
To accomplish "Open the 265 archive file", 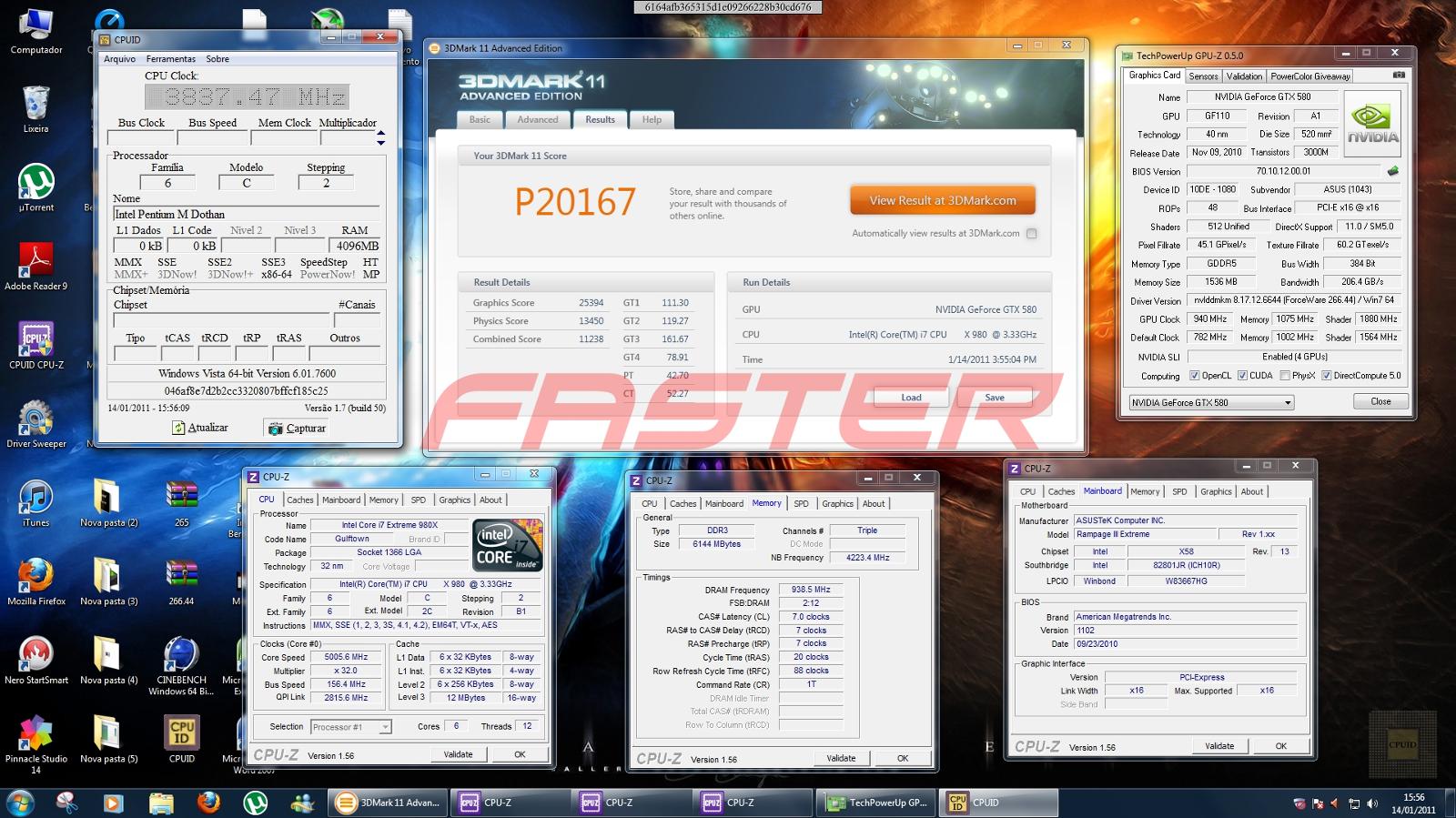I will [182, 503].
